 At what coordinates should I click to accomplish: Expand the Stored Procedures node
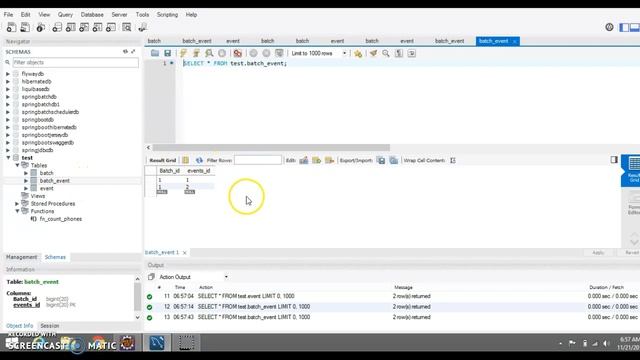(17, 204)
